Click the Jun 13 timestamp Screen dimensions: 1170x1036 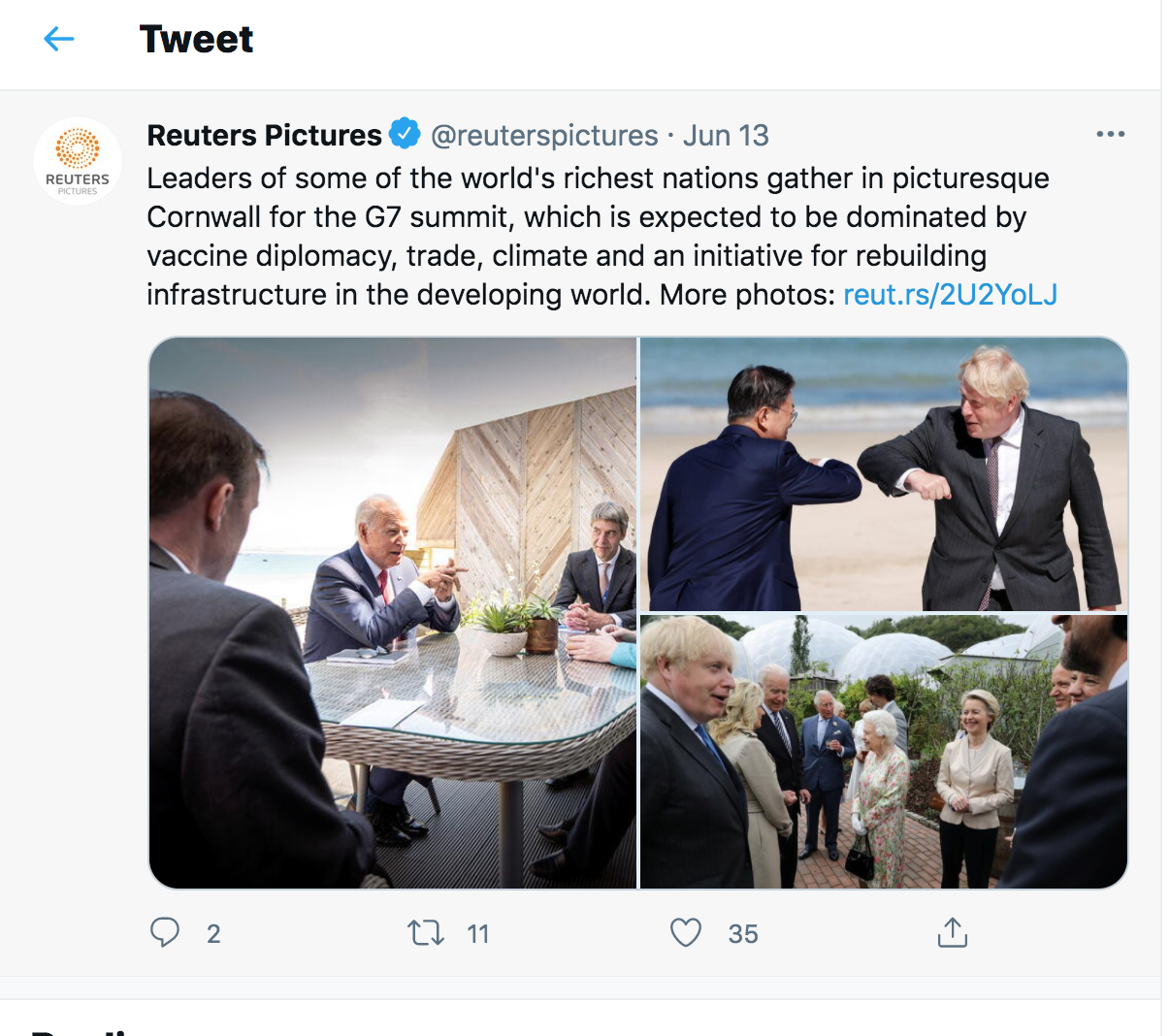click(726, 135)
